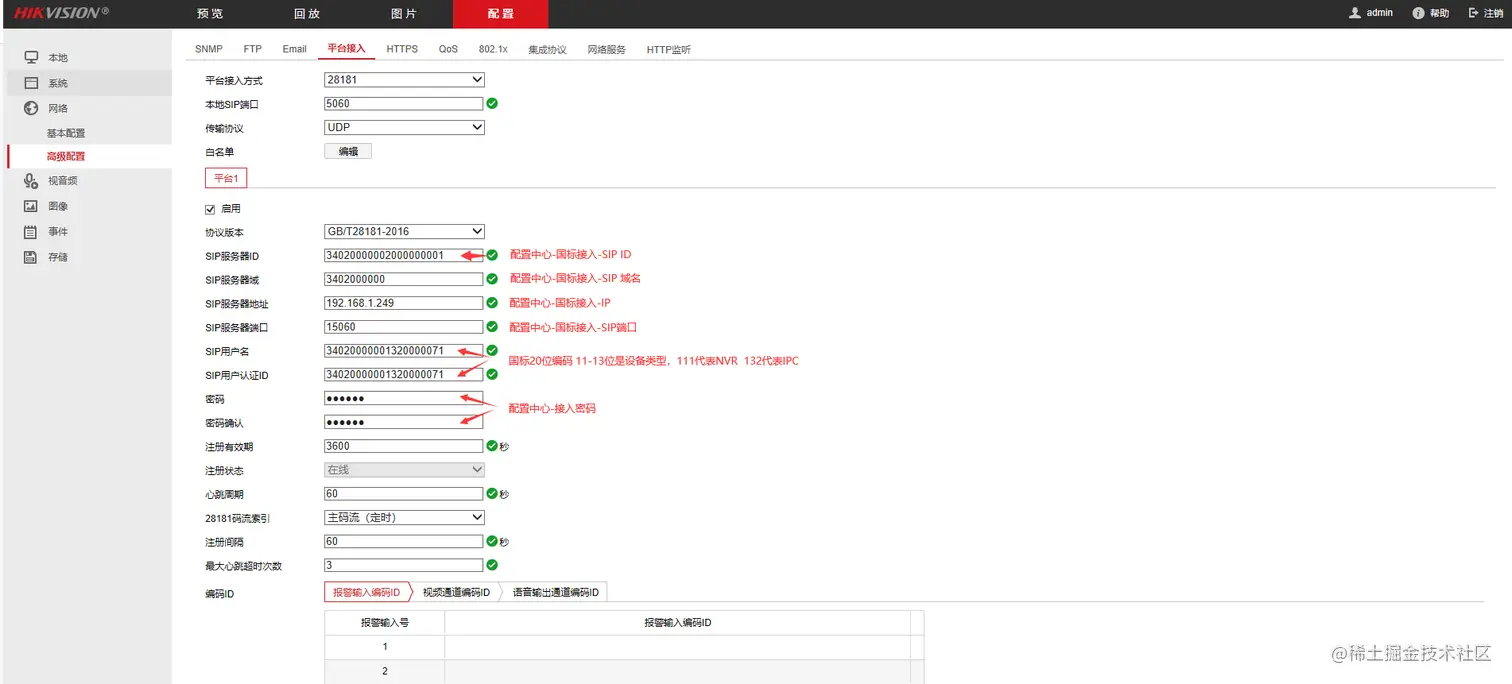Click the SIP服务器ID input field
Screen dimensions: 1512x684
coord(404,255)
